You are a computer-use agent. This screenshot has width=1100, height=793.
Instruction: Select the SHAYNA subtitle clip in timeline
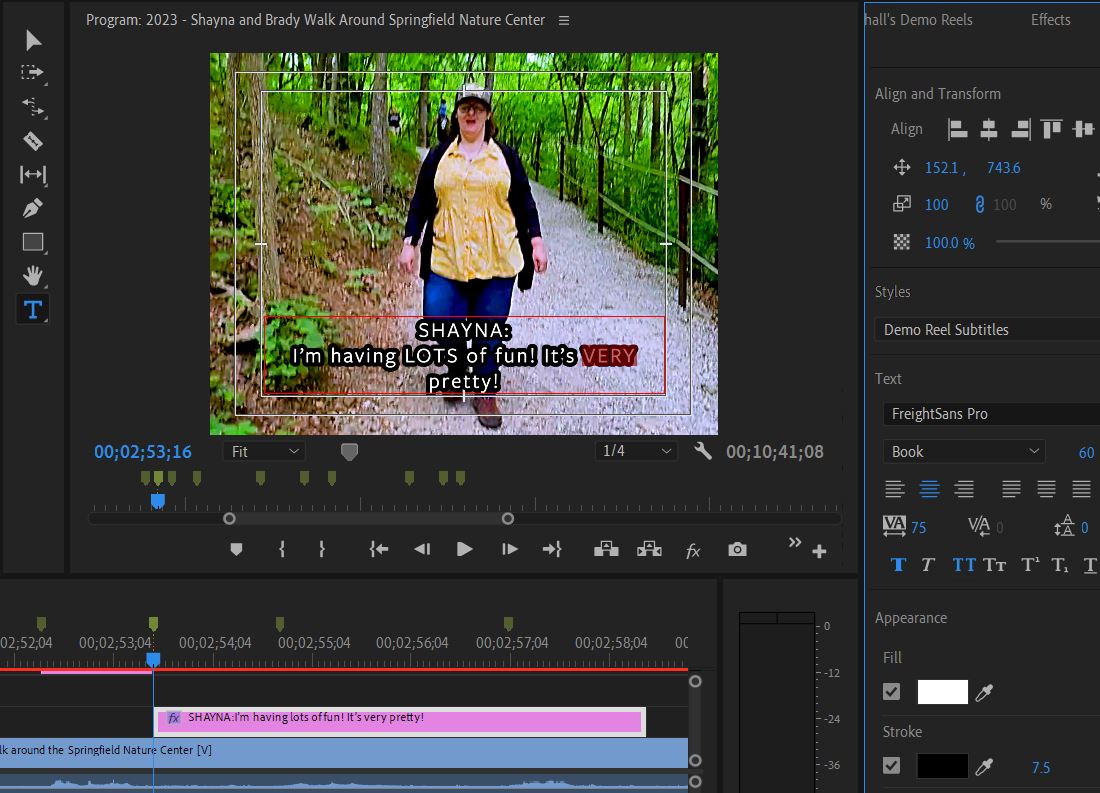(x=399, y=721)
